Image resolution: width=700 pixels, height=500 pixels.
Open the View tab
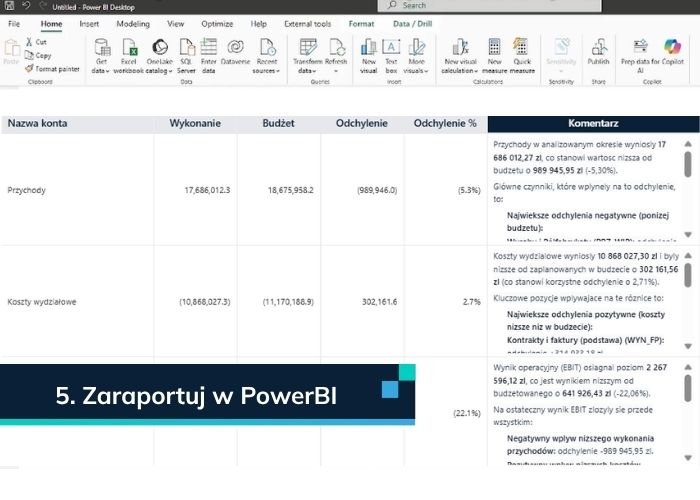175,24
